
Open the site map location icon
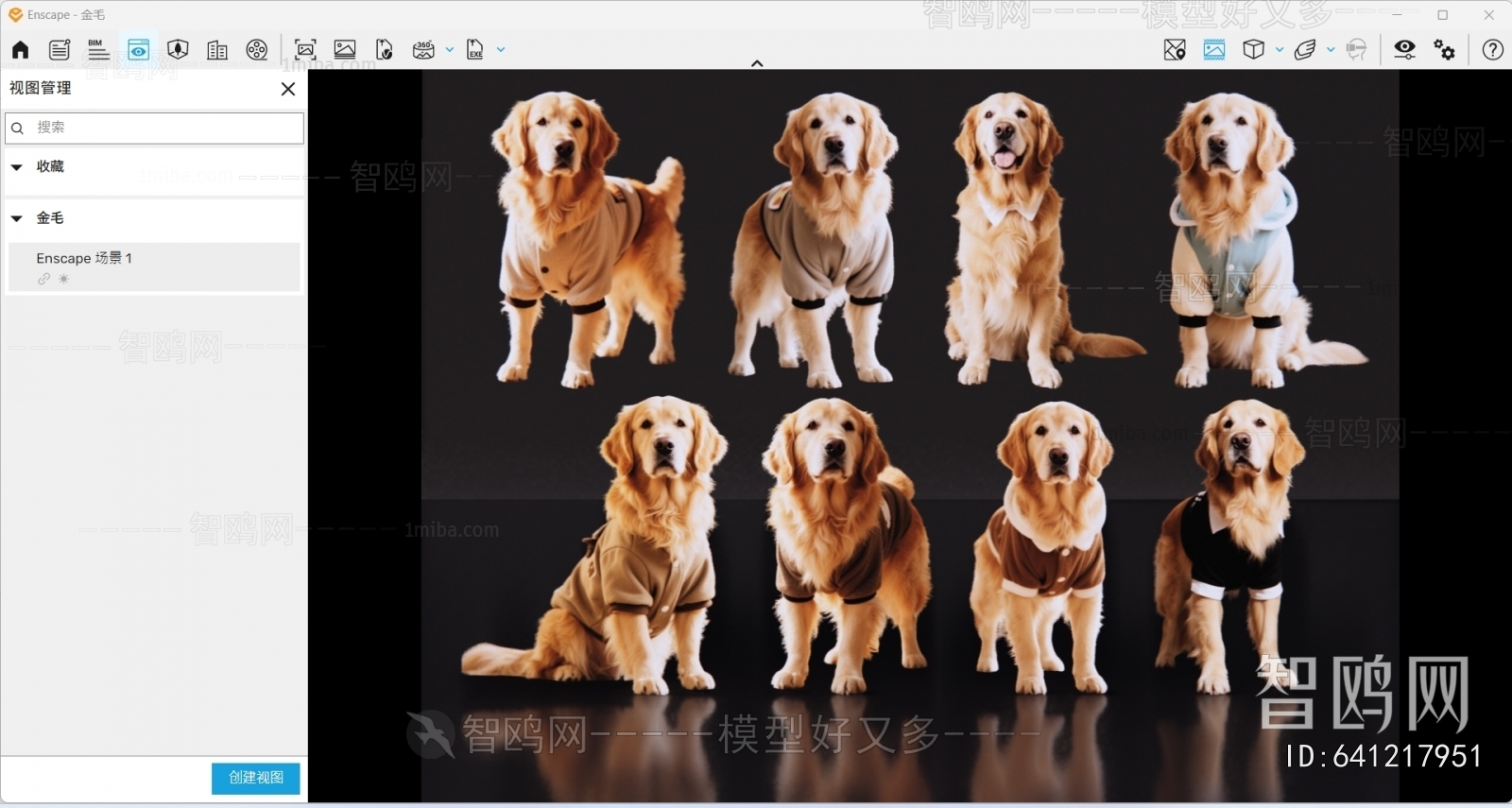point(1175,50)
